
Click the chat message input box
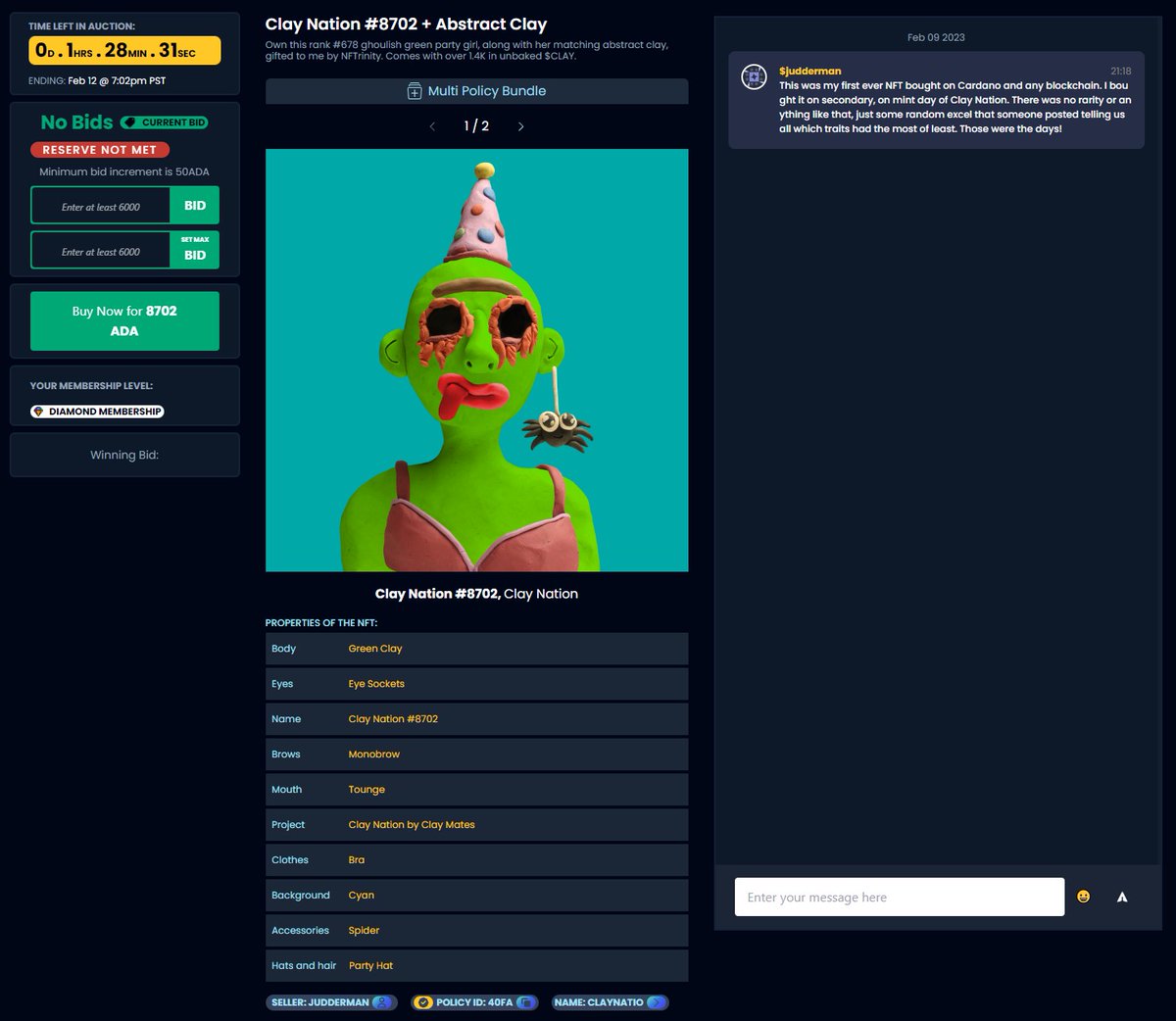tap(900, 897)
